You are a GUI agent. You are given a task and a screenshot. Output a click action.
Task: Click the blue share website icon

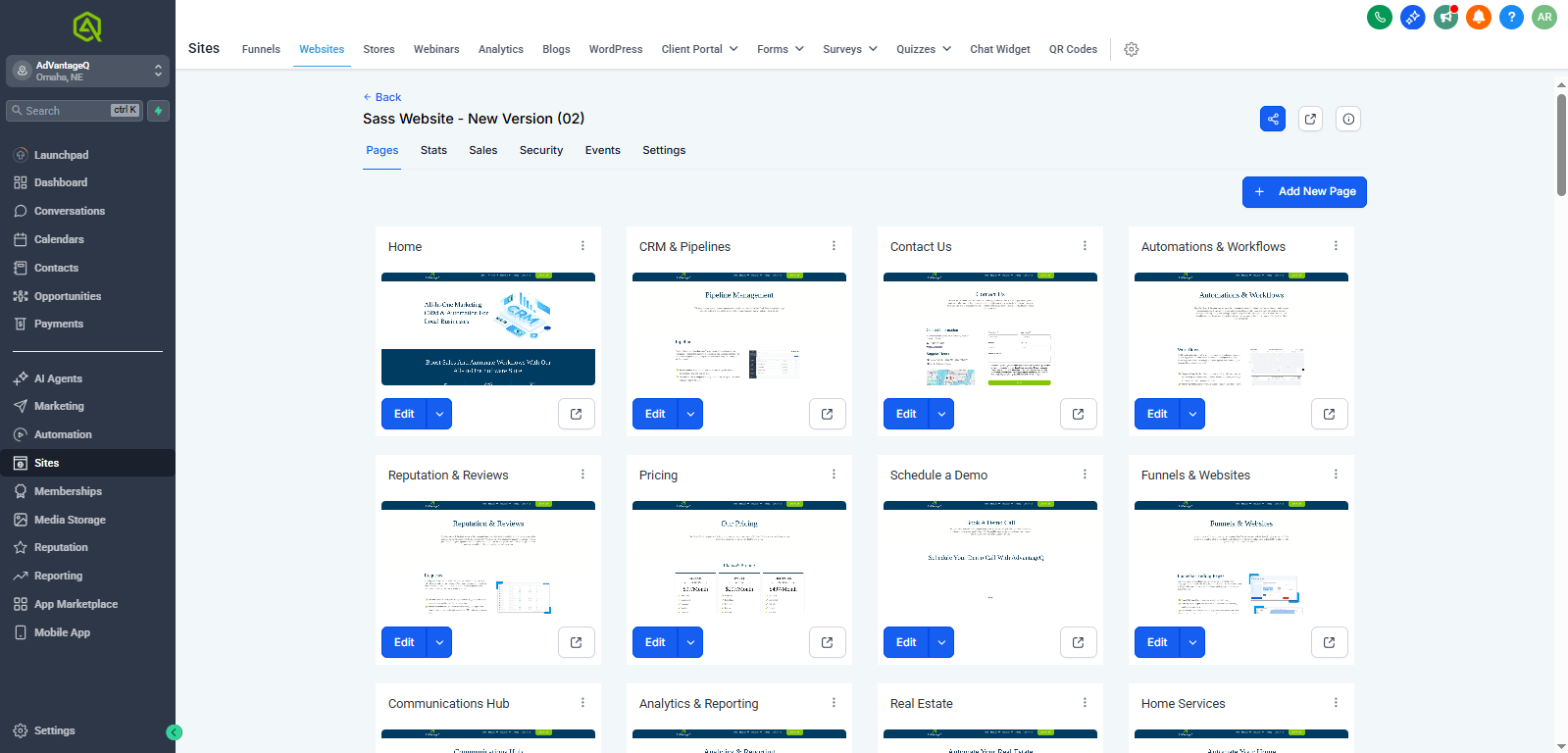coord(1272,119)
